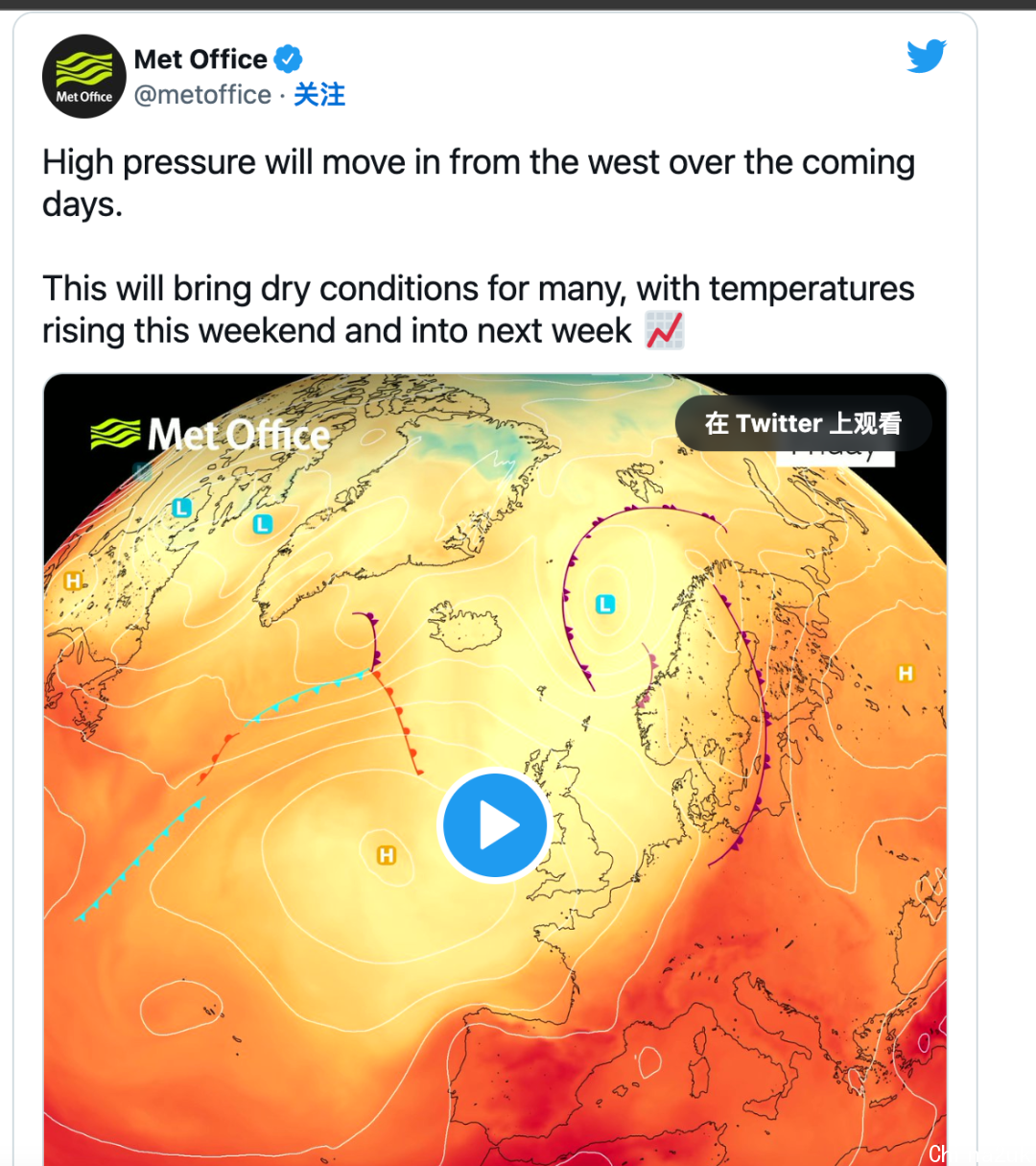Click H marker on map's eastern edge
This screenshot has width=1036, height=1166.
[906, 674]
